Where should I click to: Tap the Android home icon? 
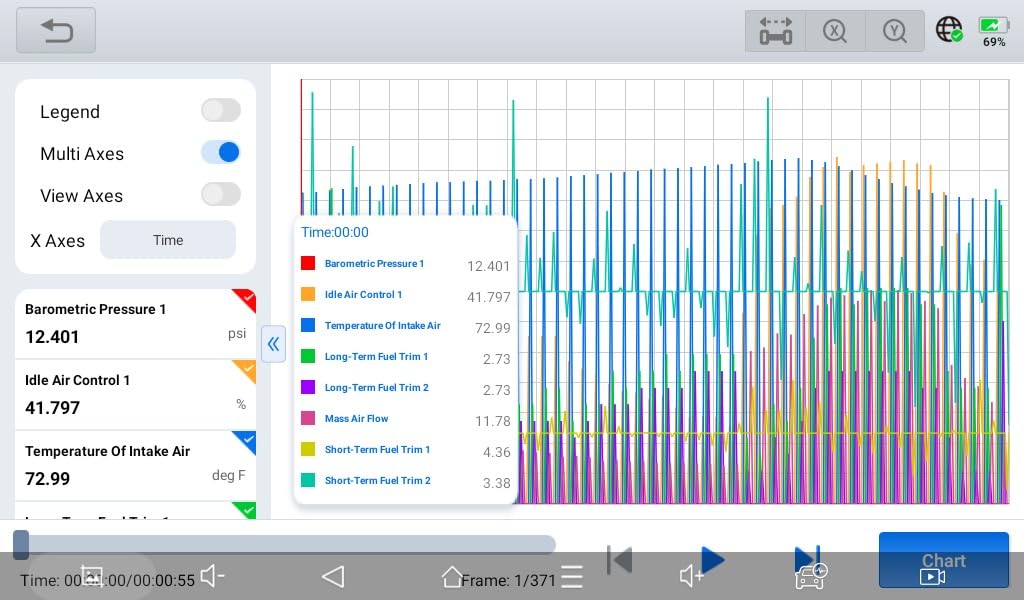(452, 577)
